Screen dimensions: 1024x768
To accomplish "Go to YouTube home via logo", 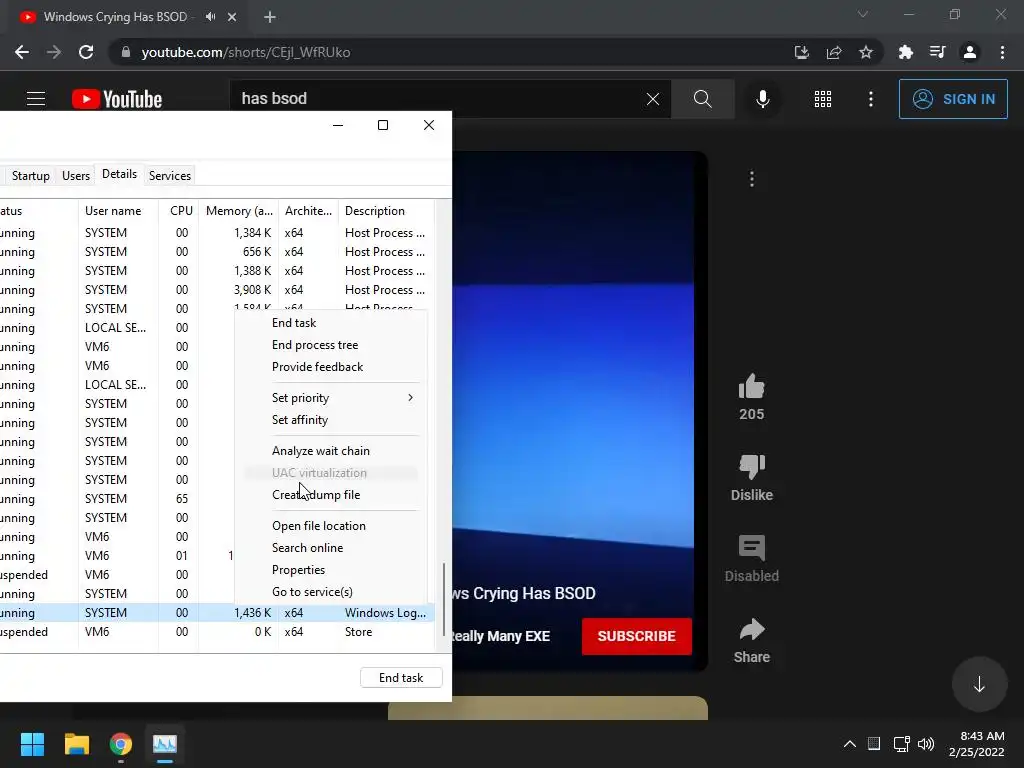I will 117,99.
